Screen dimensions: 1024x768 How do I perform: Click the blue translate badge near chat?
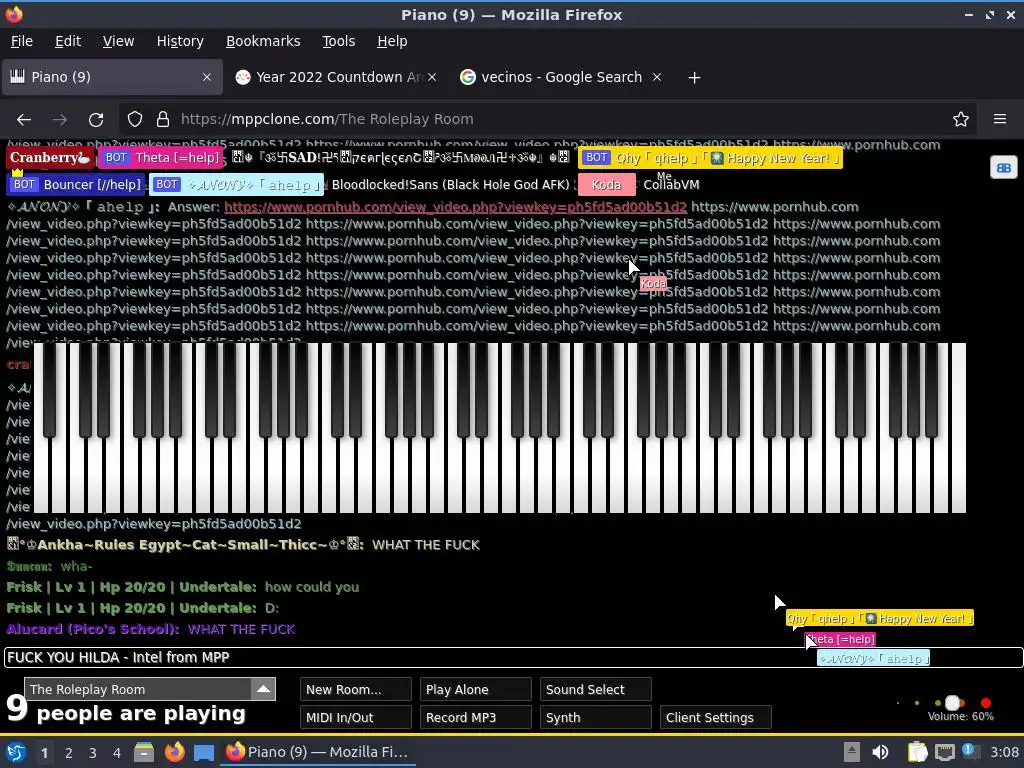1003,168
